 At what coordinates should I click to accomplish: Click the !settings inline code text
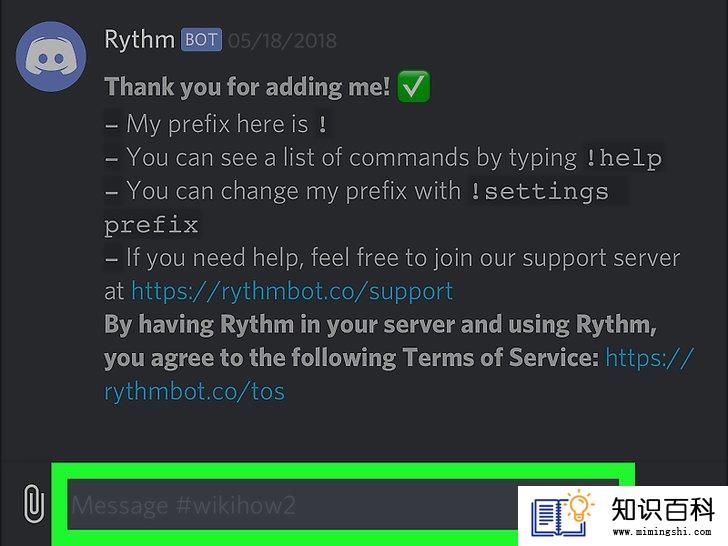539,192
